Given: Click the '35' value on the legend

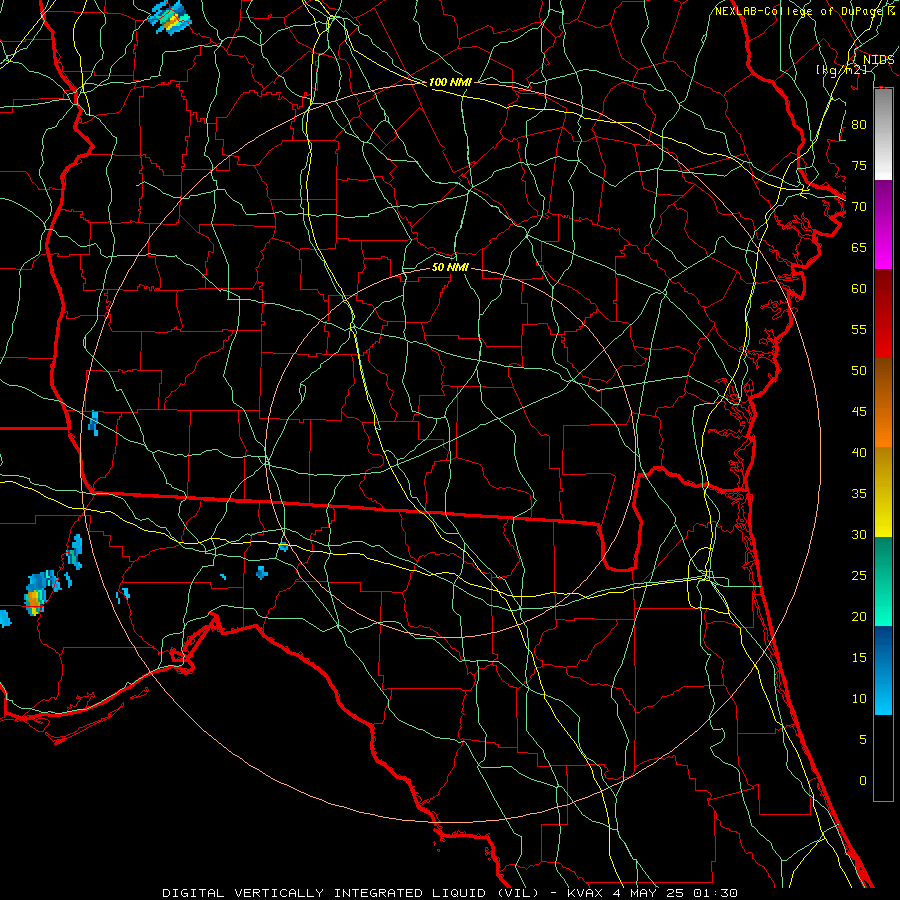Looking at the screenshot, I should [859, 494].
